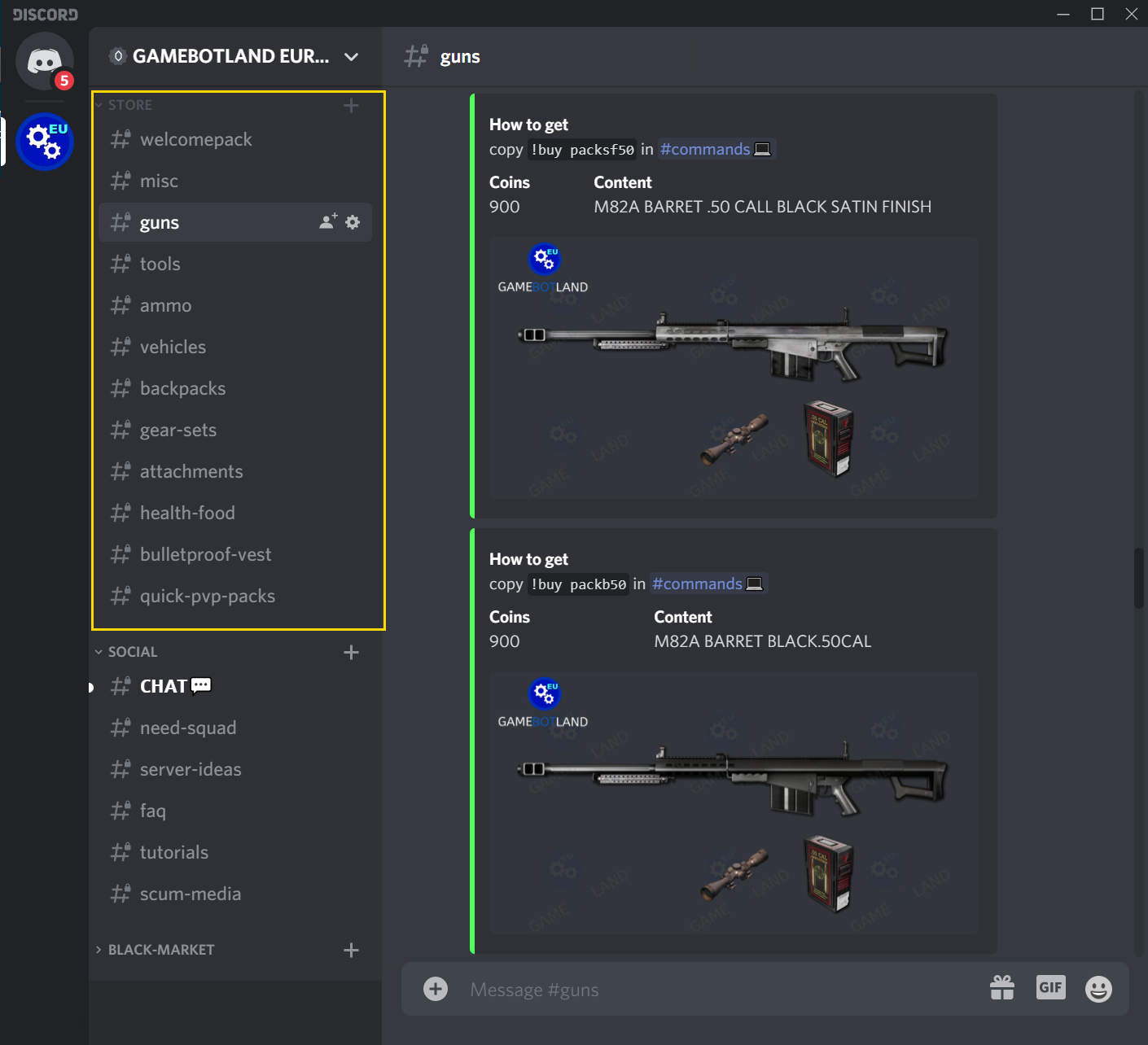Select the GameBotLand EU server icon
The height and width of the screenshot is (1045, 1148).
(45, 142)
